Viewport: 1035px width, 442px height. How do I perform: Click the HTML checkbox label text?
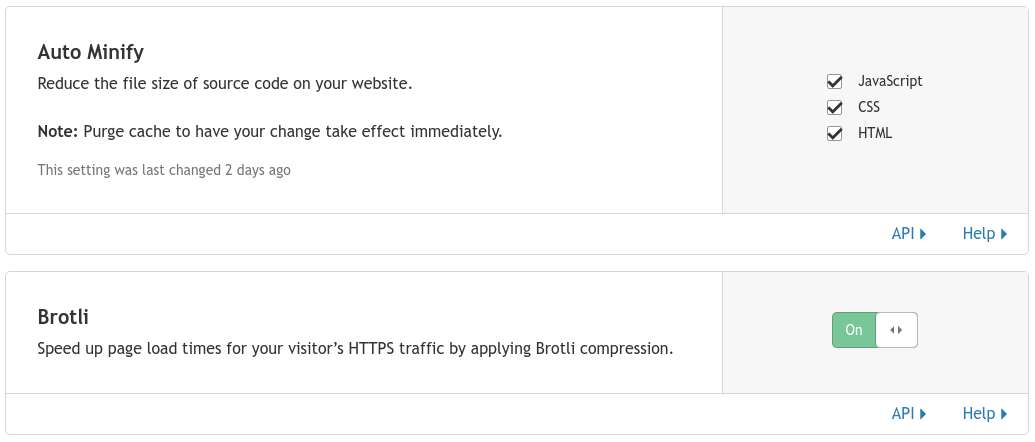click(875, 133)
